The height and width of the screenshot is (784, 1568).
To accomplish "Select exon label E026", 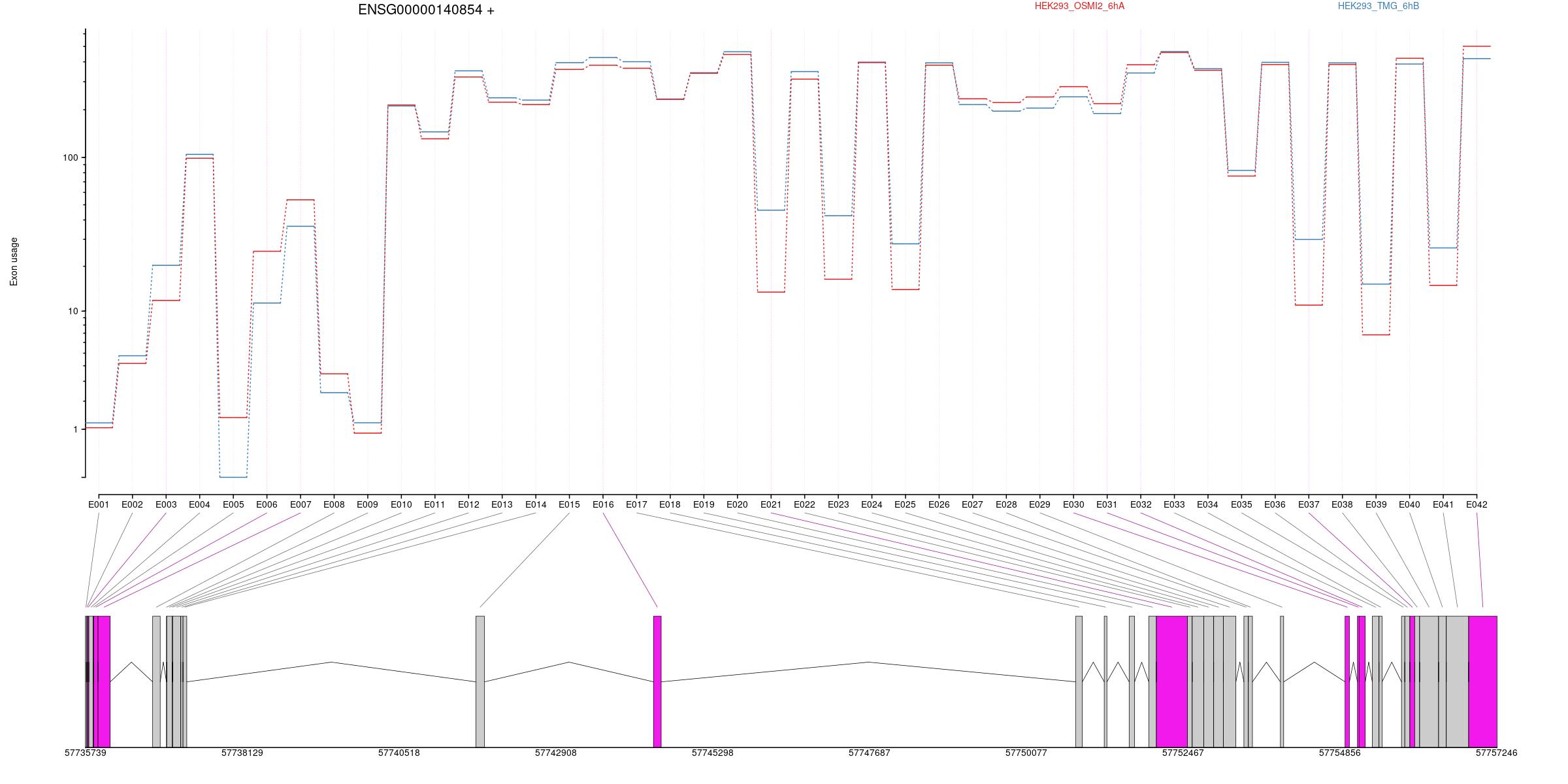I will tap(939, 504).
